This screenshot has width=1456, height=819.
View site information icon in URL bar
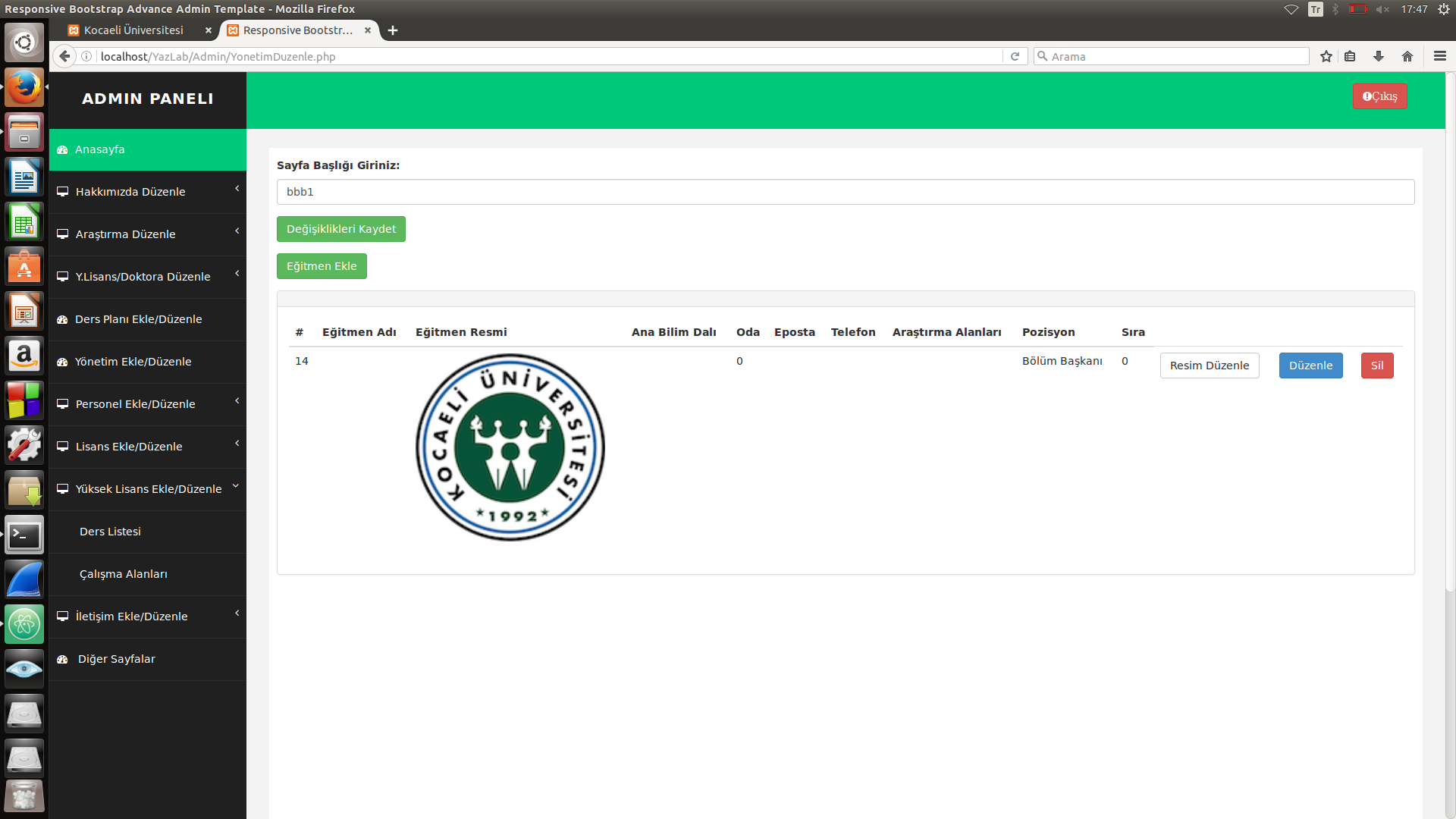pos(86,56)
